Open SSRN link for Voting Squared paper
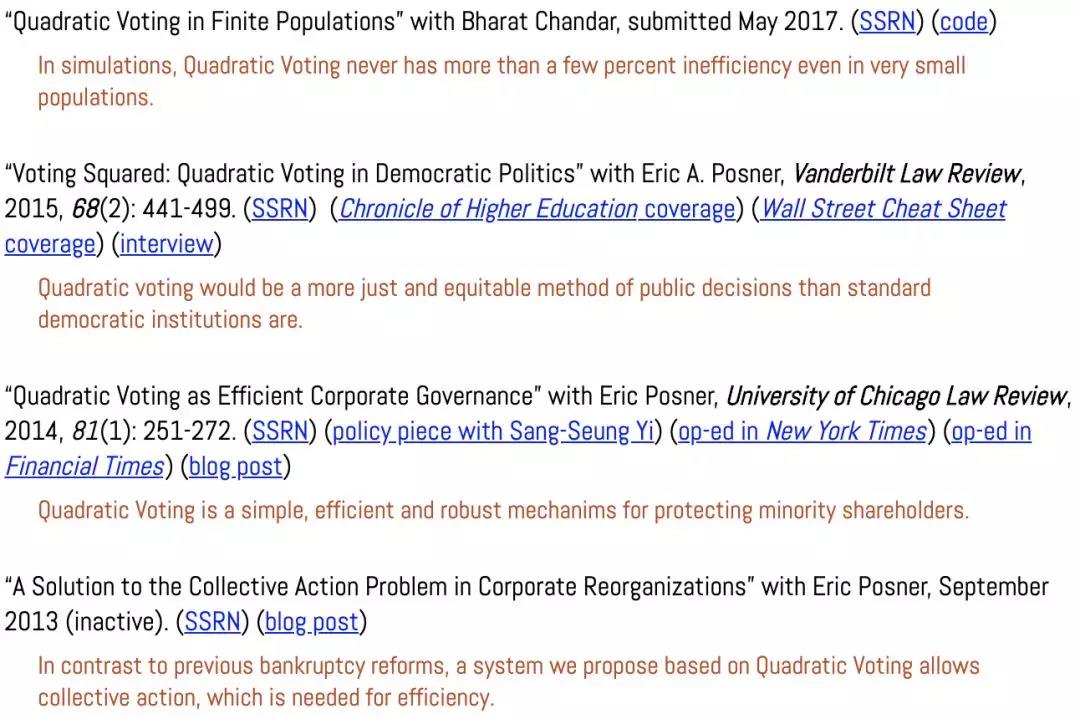Viewport: 1080px width, 719px height. pyautogui.click(x=280, y=208)
